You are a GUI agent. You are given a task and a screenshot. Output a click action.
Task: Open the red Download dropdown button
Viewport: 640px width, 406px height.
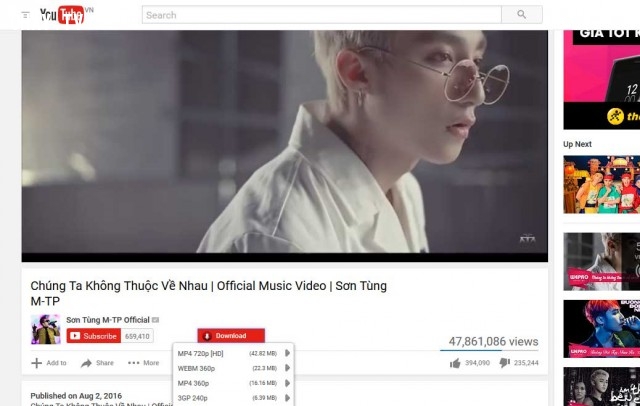coord(231,336)
